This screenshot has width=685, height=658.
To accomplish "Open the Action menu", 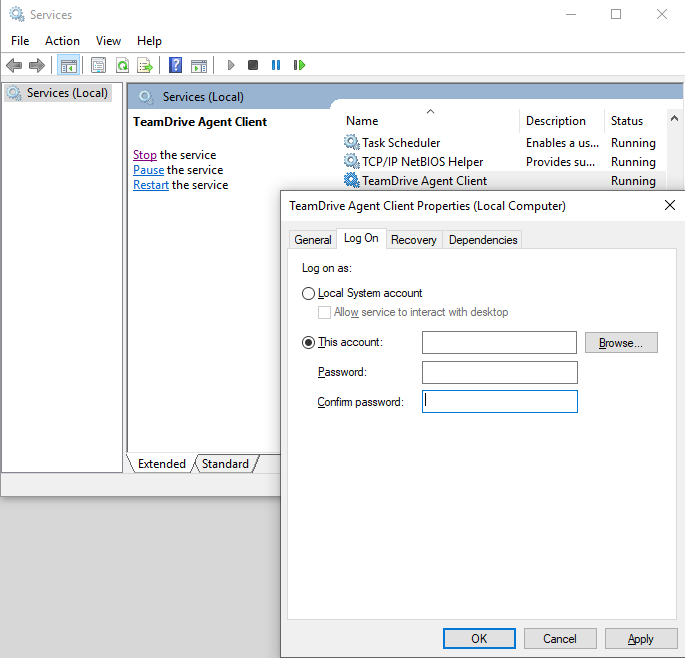I will (62, 41).
